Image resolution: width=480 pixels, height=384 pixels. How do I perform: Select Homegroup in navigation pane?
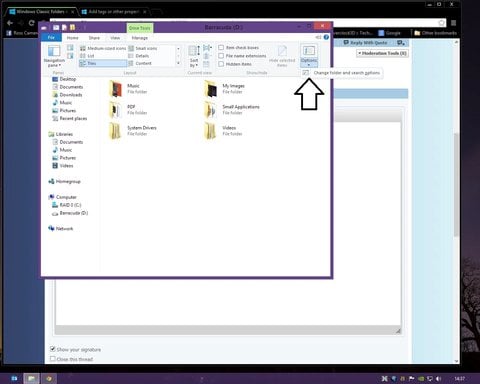click(x=64, y=181)
